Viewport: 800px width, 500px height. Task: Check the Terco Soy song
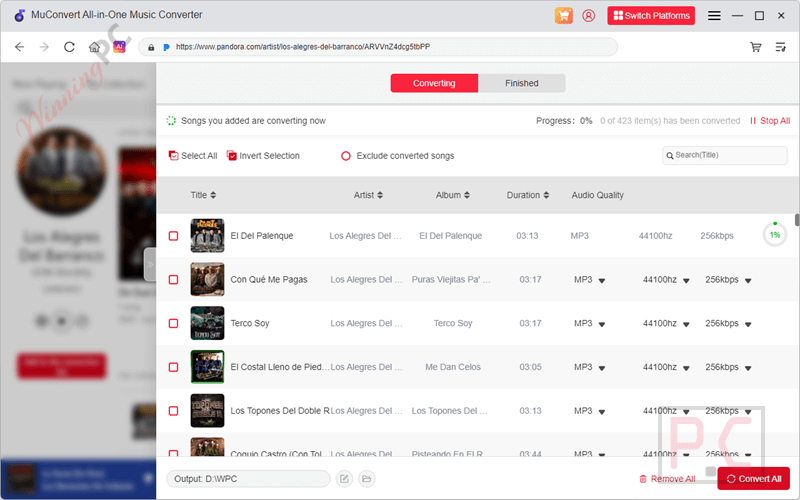tap(173, 323)
